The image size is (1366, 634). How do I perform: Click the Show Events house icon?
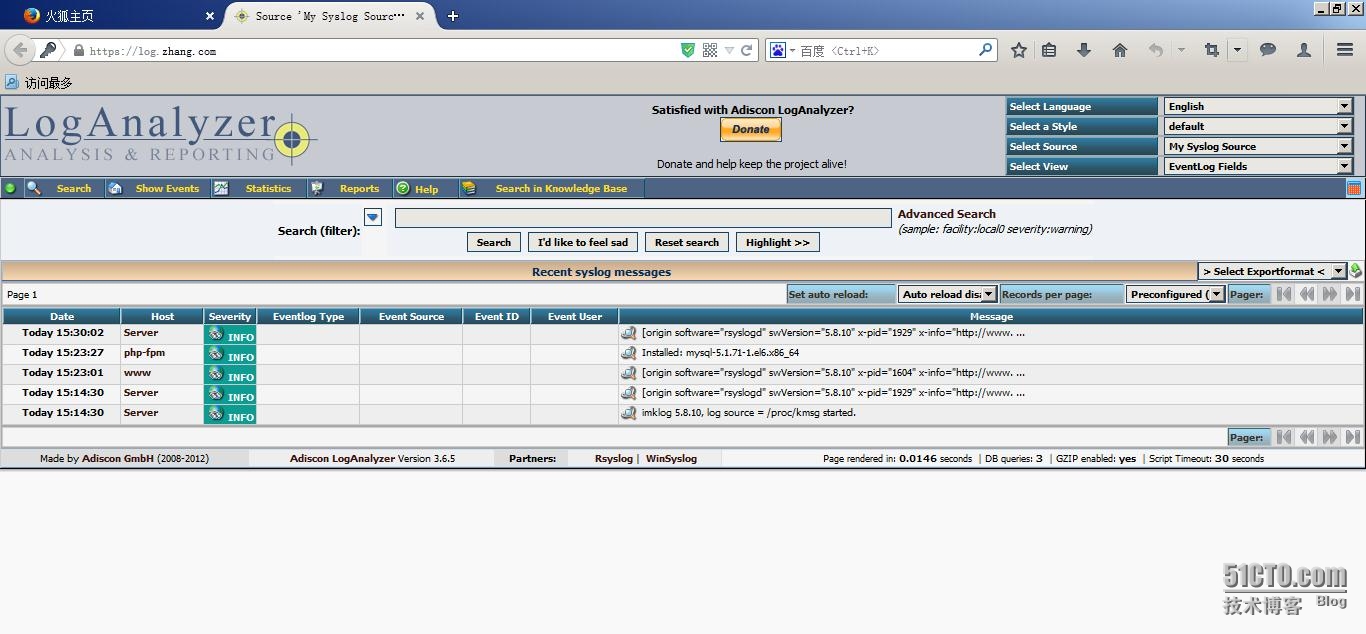[x=115, y=188]
